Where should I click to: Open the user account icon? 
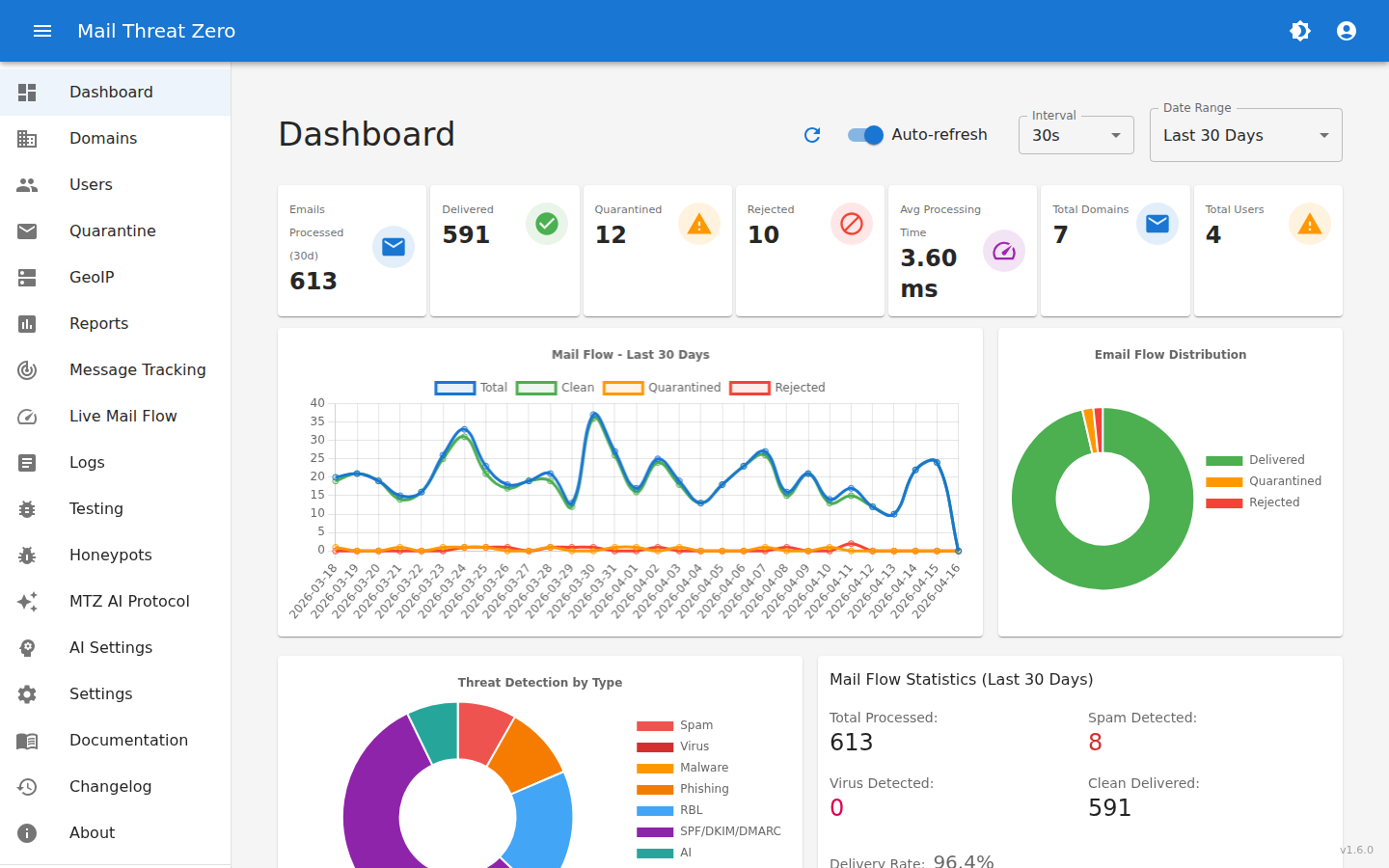1346,30
